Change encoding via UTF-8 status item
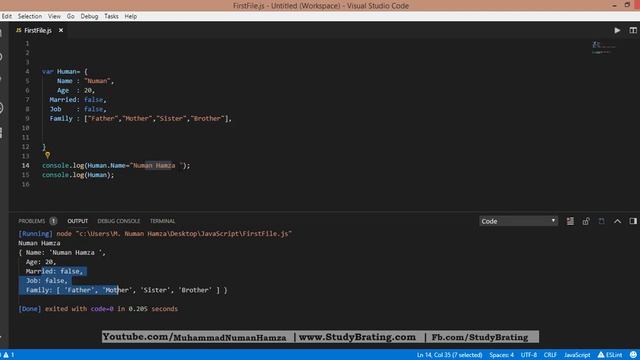 point(529,355)
